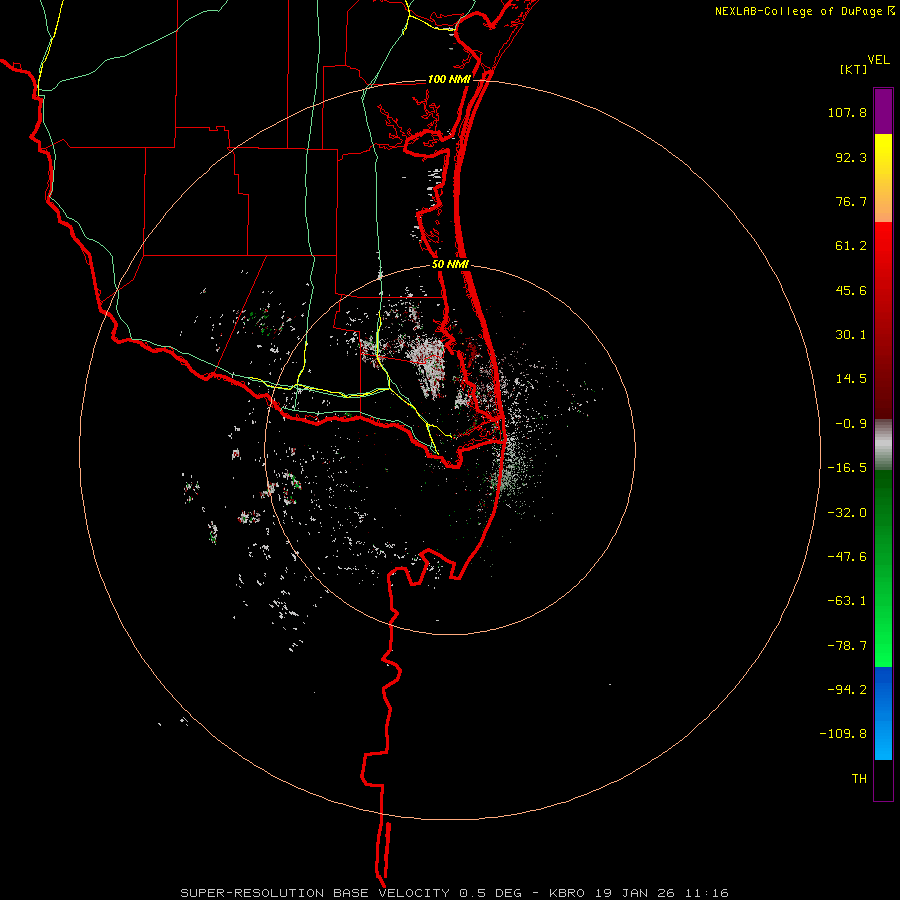Click the purple segment of the color bar
Viewport: 900px width, 900px height.
point(883,111)
